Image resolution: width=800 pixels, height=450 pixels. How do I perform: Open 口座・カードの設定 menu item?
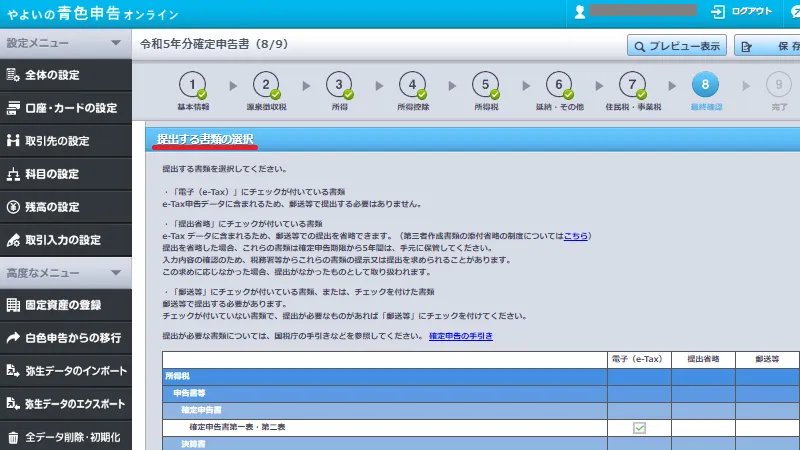(x=66, y=108)
